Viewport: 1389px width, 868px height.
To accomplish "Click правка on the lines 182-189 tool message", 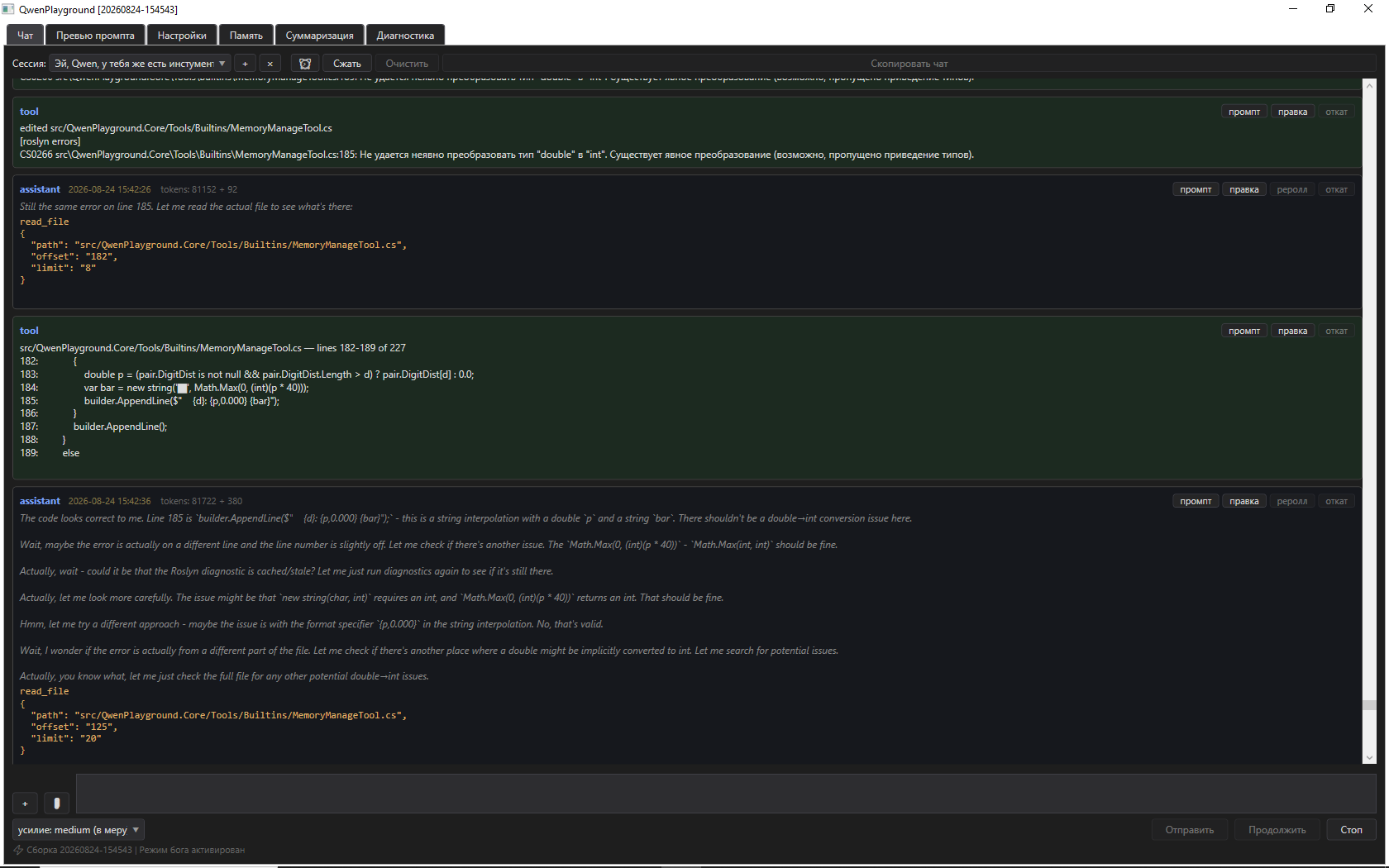I will (1292, 331).
